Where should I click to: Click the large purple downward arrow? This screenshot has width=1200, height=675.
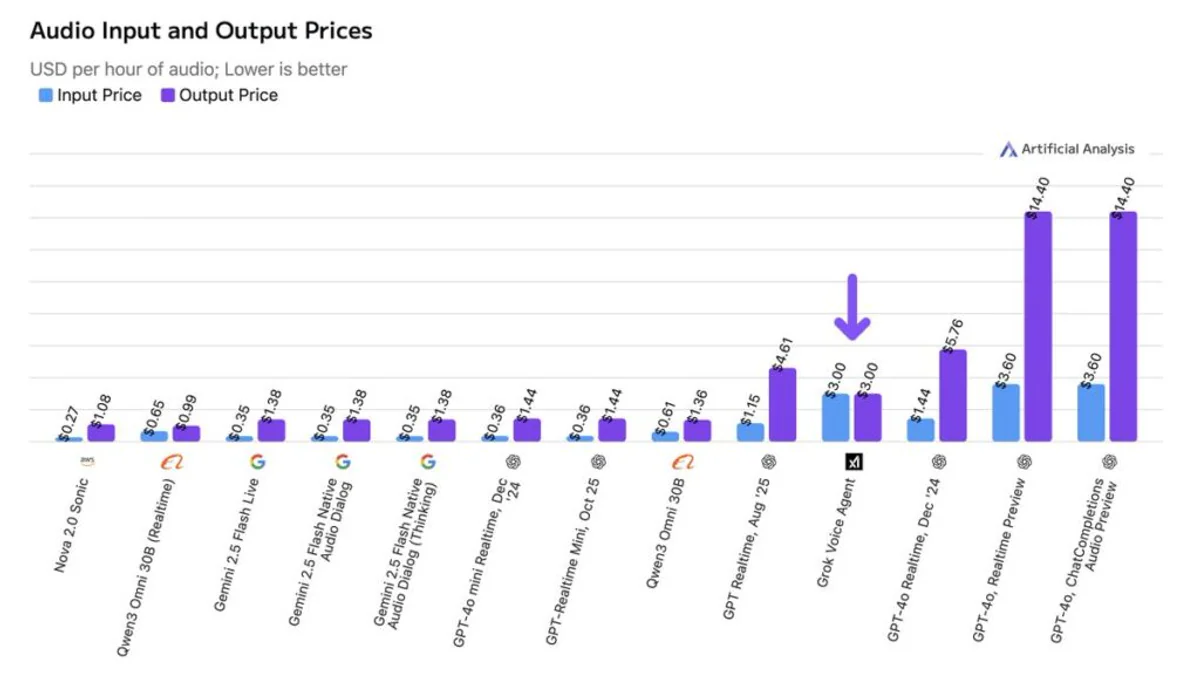853,307
